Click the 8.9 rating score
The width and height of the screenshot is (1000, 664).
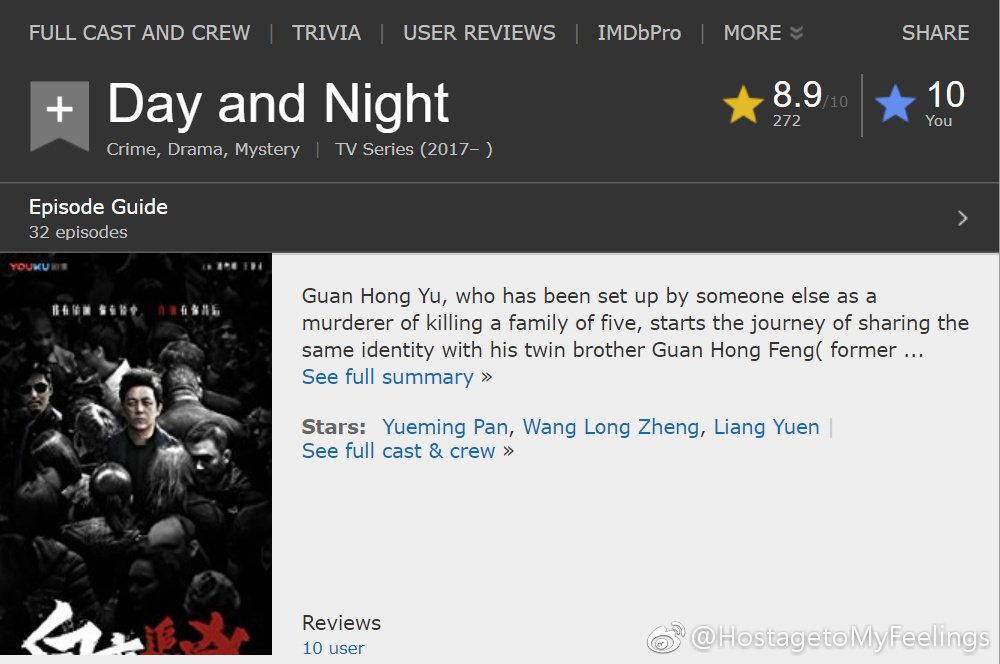pos(797,96)
